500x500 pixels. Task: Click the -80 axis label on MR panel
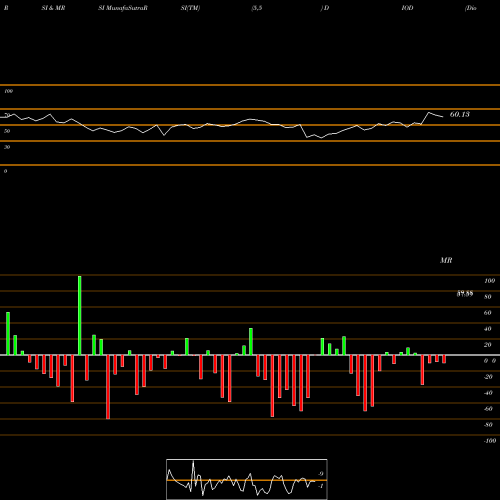pos(488,425)
